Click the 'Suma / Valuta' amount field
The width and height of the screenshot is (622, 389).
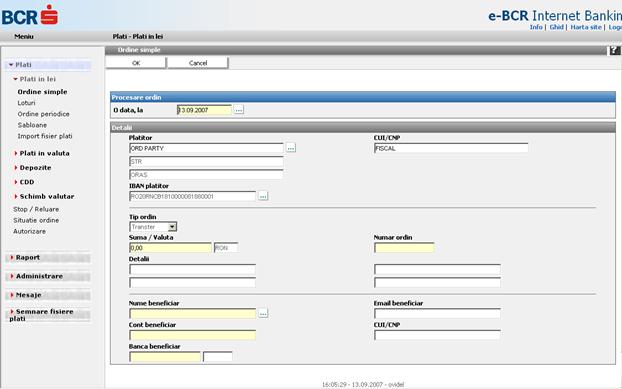171,248
